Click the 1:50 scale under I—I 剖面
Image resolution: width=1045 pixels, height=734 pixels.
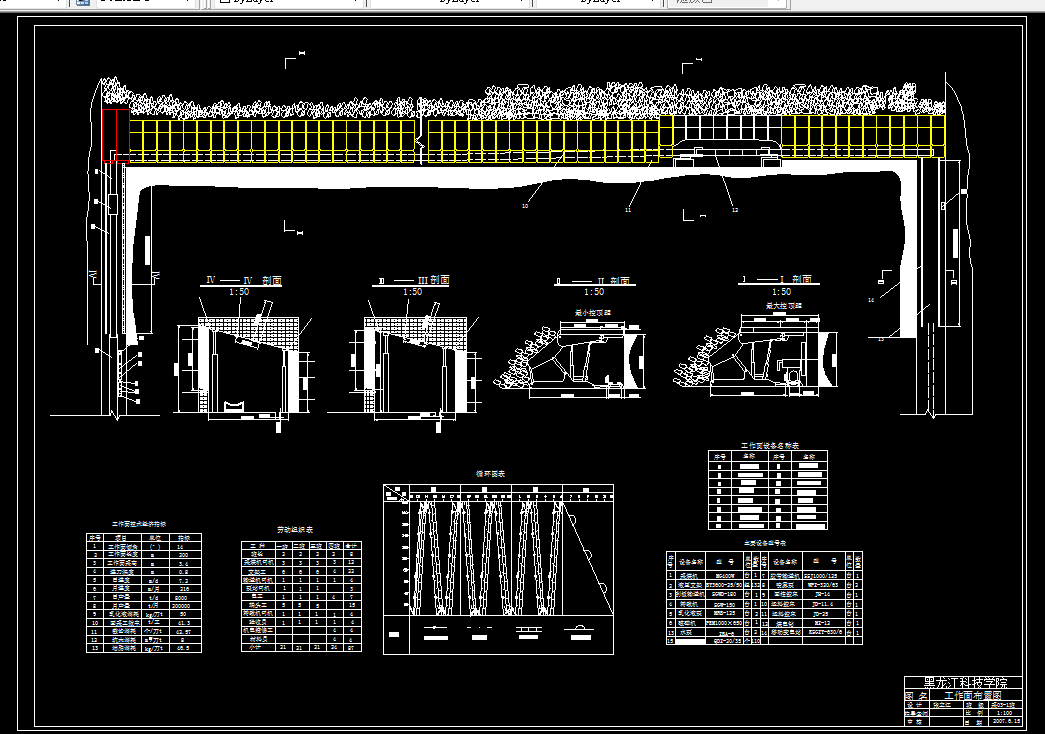click(781, 292)
